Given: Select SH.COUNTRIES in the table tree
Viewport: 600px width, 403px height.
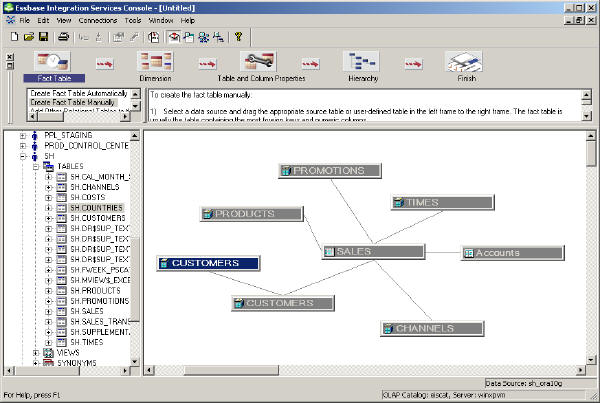Looking at the screenshot, I should [96, 208].
